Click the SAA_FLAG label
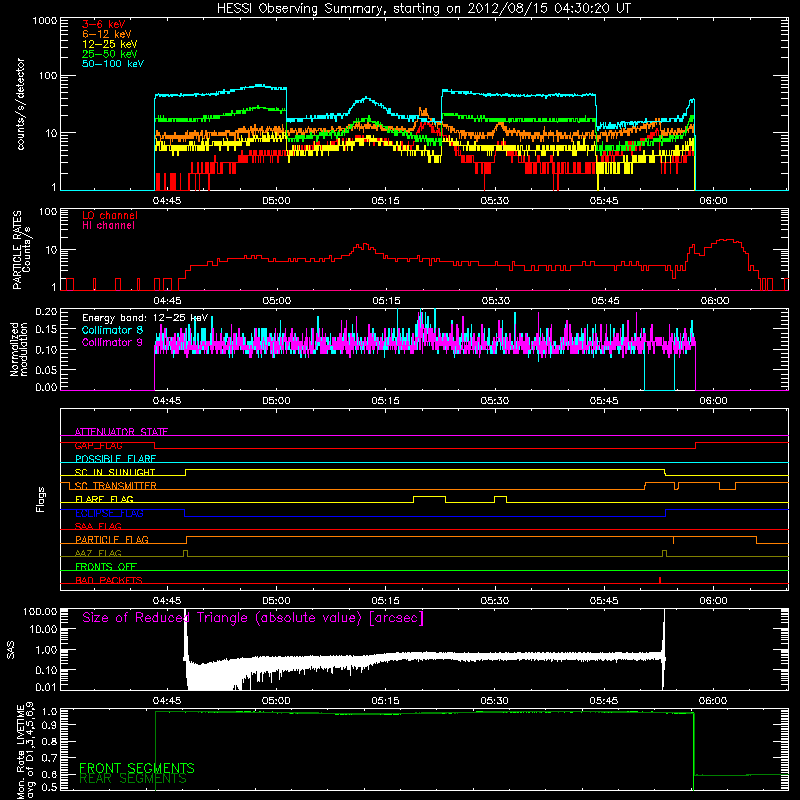Image resolution: width=800 pixels, height=800 pixels. 98,526
